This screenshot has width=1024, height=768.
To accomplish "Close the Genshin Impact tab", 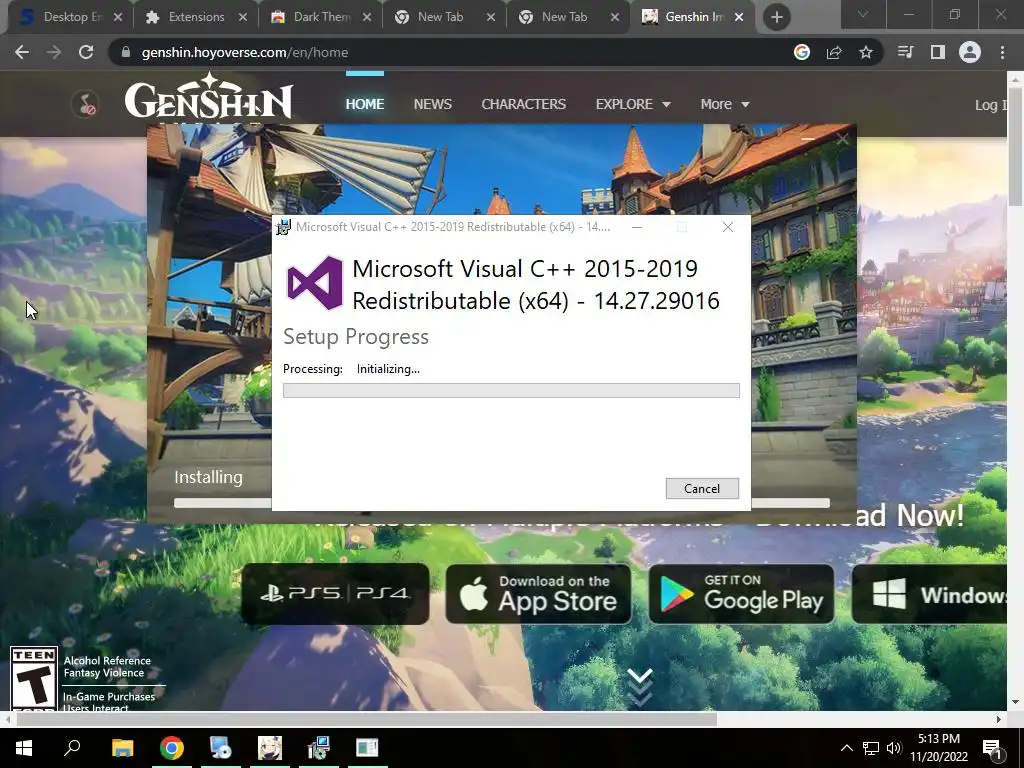I will (739, 17).
